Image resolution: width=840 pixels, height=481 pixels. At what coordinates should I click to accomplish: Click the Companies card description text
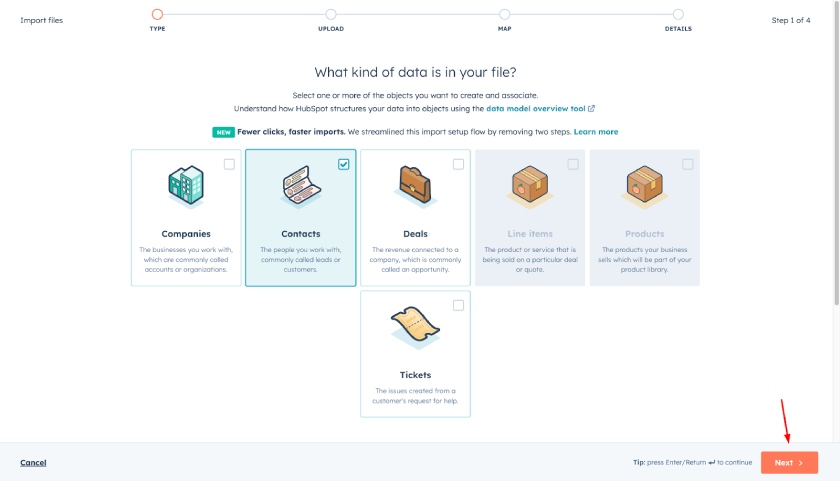coord(186,260)
